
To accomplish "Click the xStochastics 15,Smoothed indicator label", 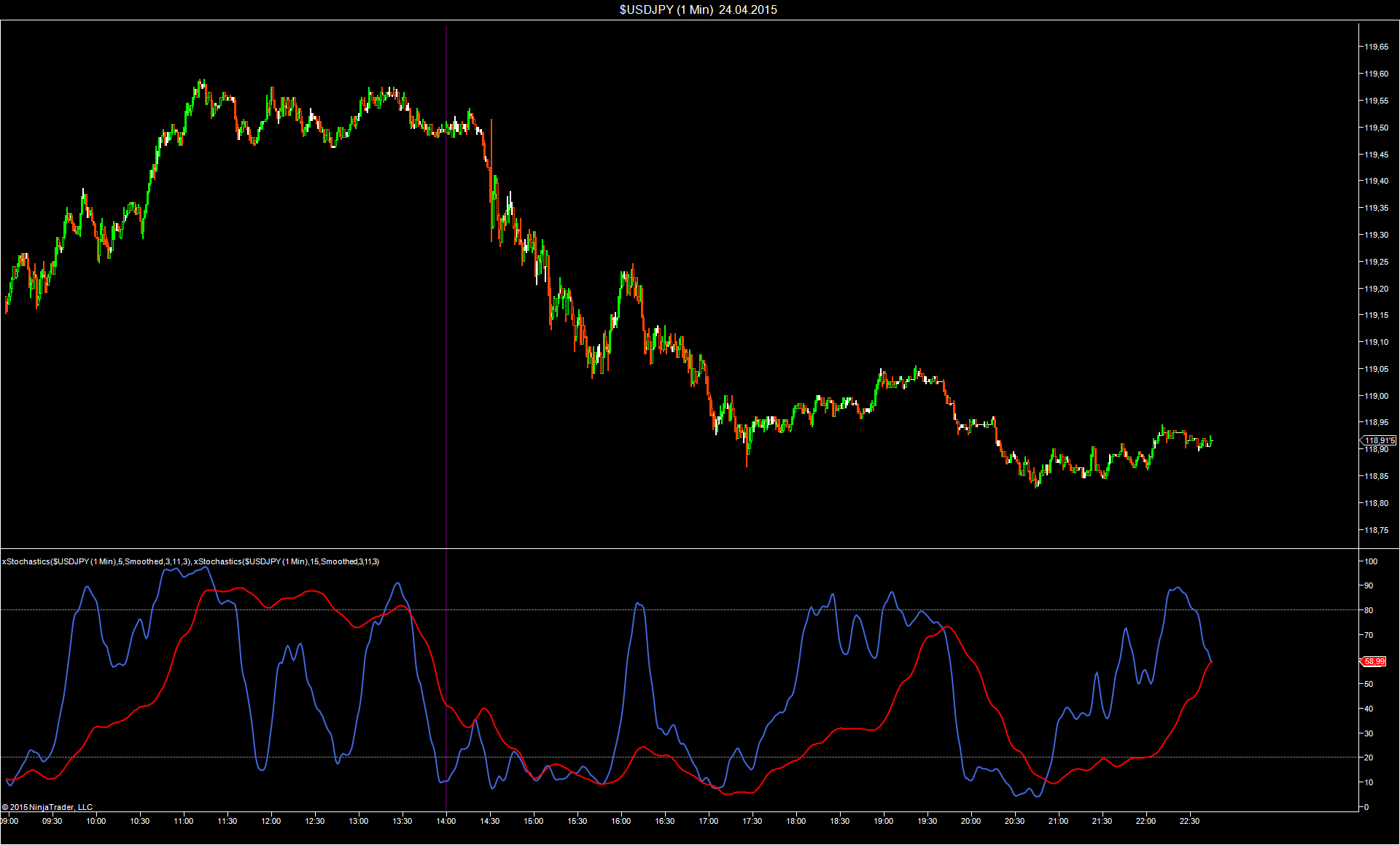I will tap(287, 561).
